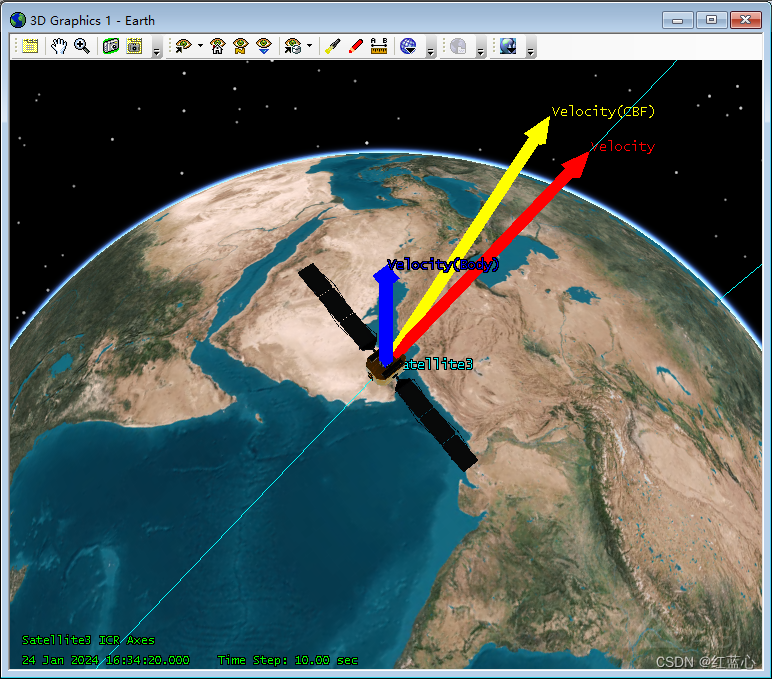
Task: Click the eye with orange path icon
Action: tap(241, 46)
